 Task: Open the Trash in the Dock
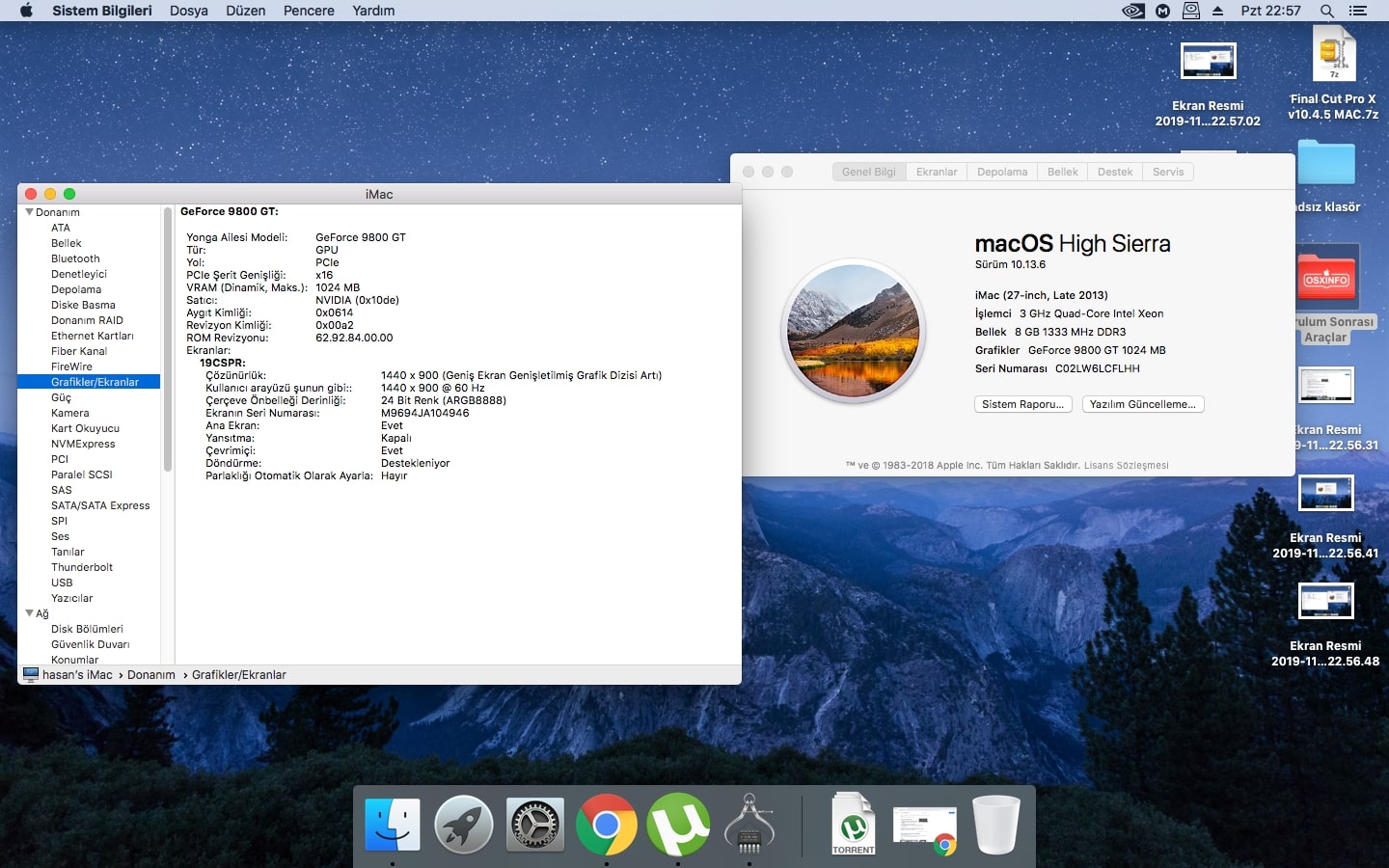996,826
